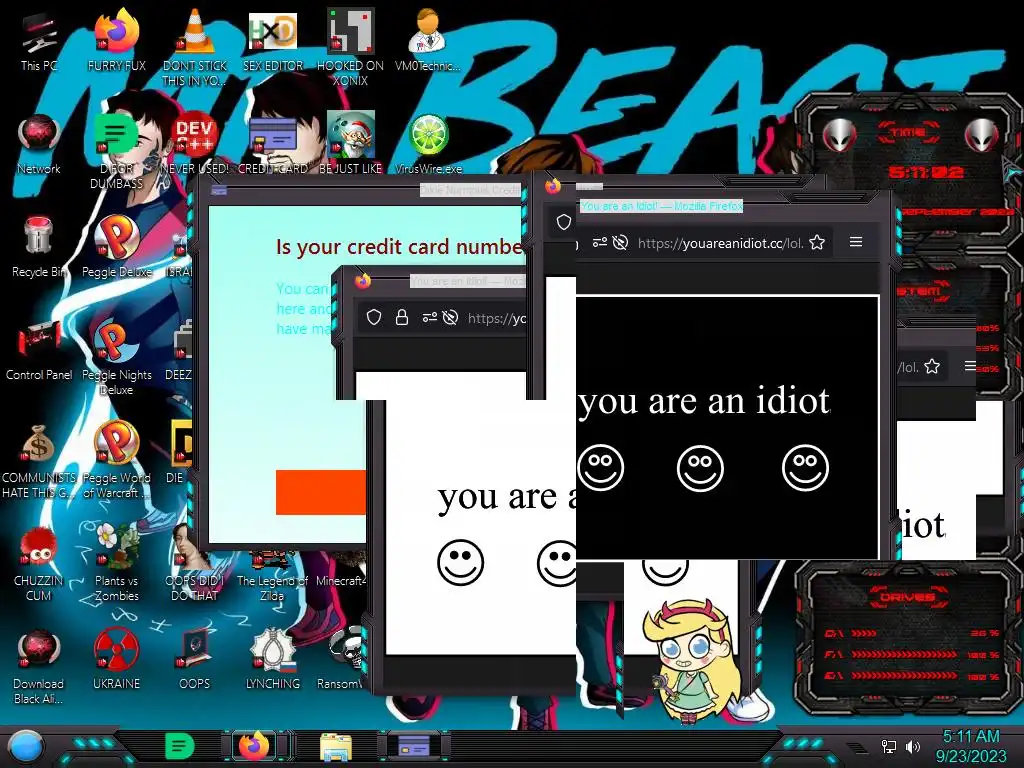The width and height of the screenshot is (1024, 768).
Task: Click 5:11:02 time in gadget
Action: (925, 172)
